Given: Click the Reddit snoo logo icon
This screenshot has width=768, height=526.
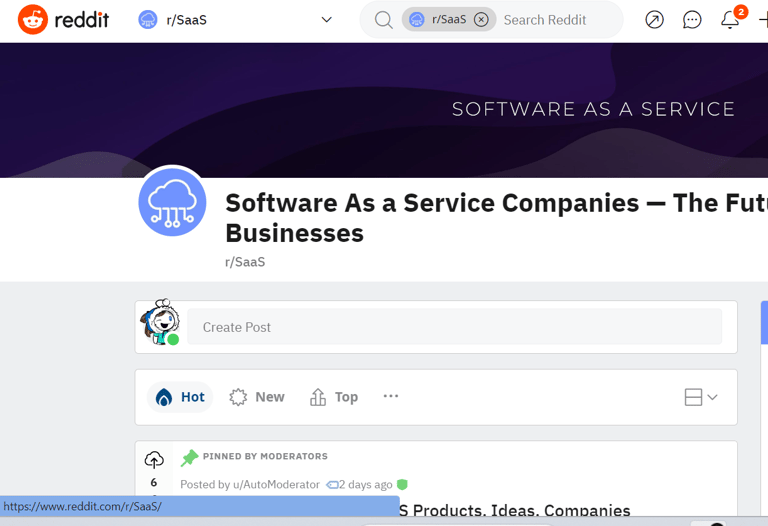Looking at the screenshot, I should [x=33, y=20].
